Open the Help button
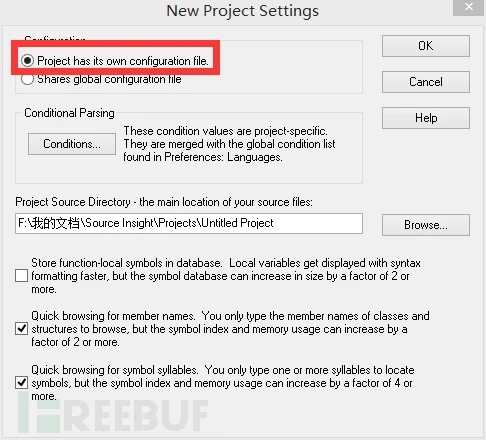Screen dimensions: 486x440 [426, 118]
